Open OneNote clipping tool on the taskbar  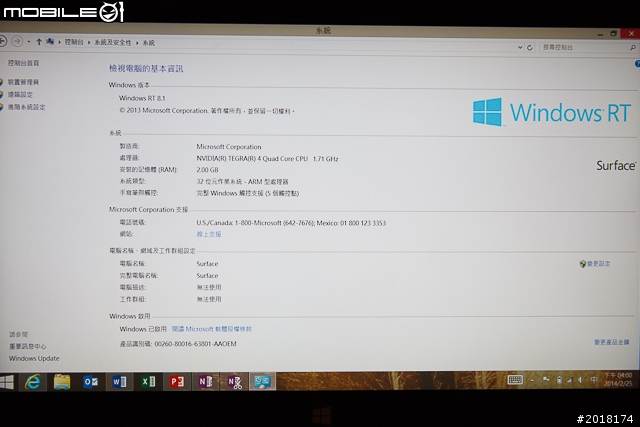[234, 382]
